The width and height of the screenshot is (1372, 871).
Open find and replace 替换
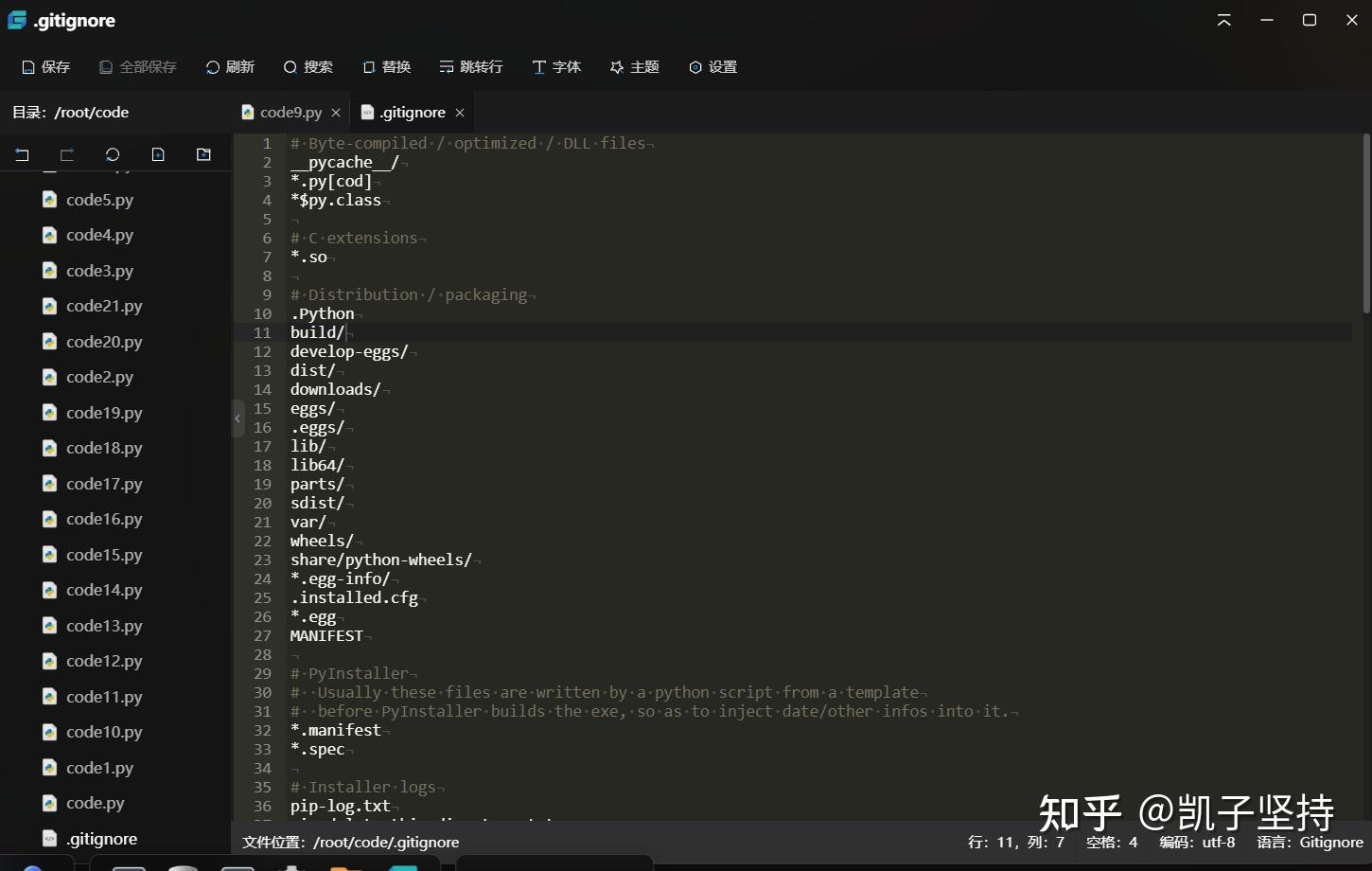(386, 66)
